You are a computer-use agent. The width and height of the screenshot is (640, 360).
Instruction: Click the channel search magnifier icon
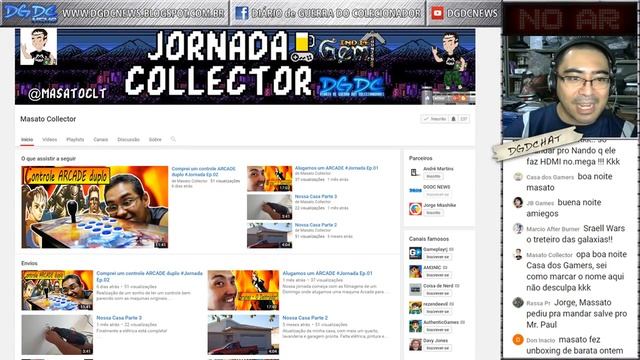click(x=173, y=139)
